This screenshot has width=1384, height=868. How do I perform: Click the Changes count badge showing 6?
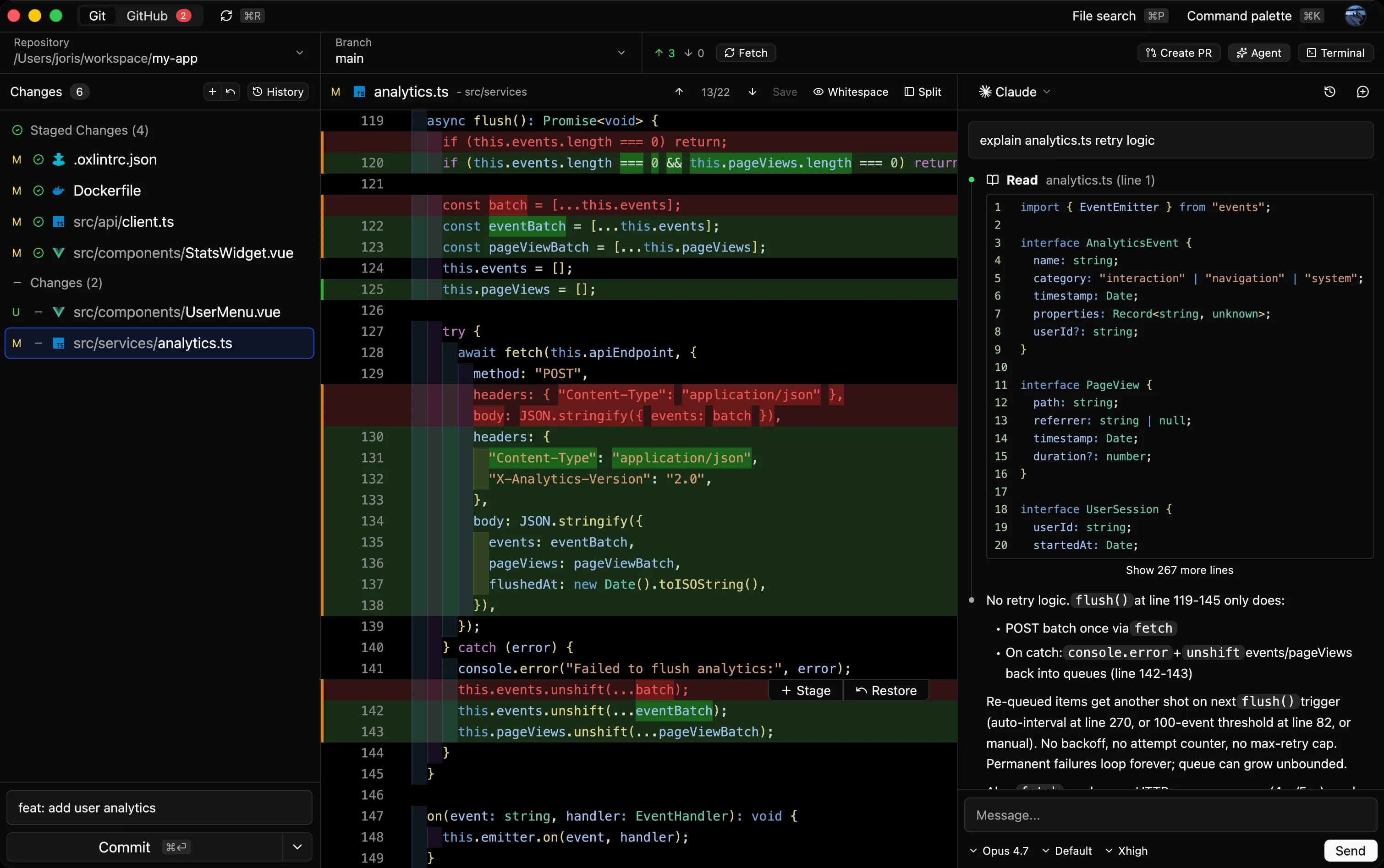coord(79,92)
